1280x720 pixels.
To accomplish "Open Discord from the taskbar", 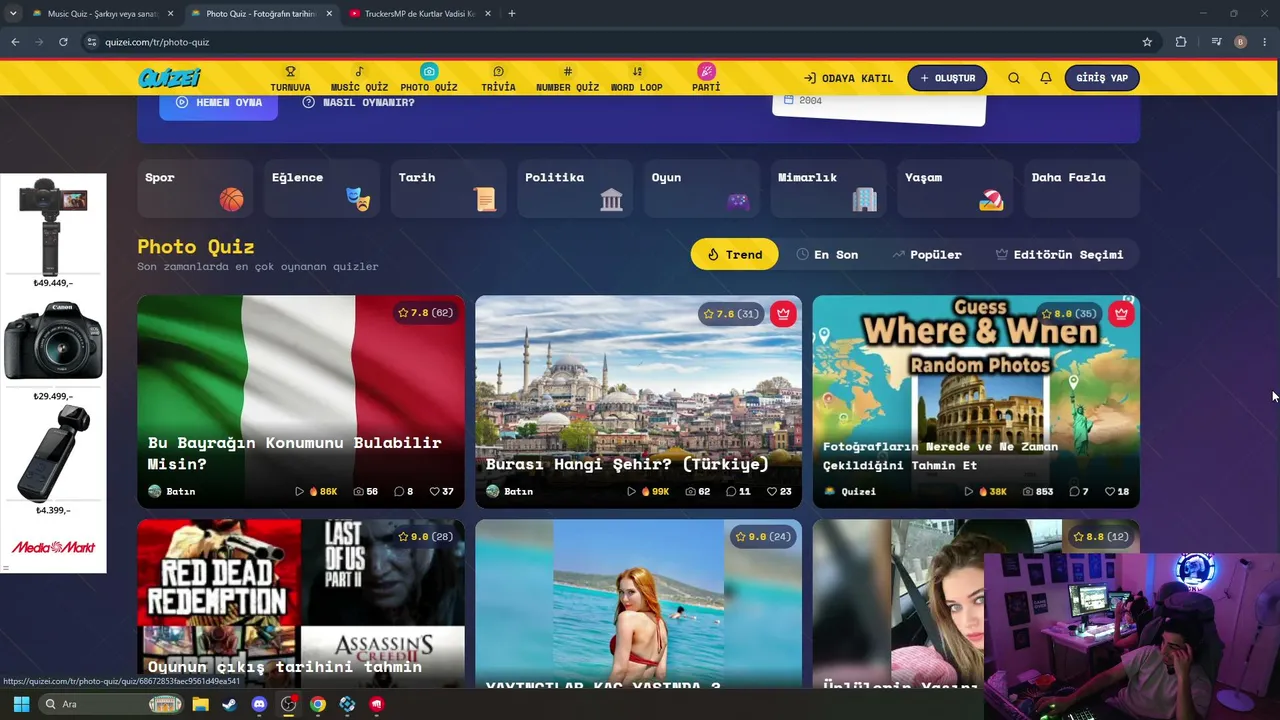I will coord(259,704).
